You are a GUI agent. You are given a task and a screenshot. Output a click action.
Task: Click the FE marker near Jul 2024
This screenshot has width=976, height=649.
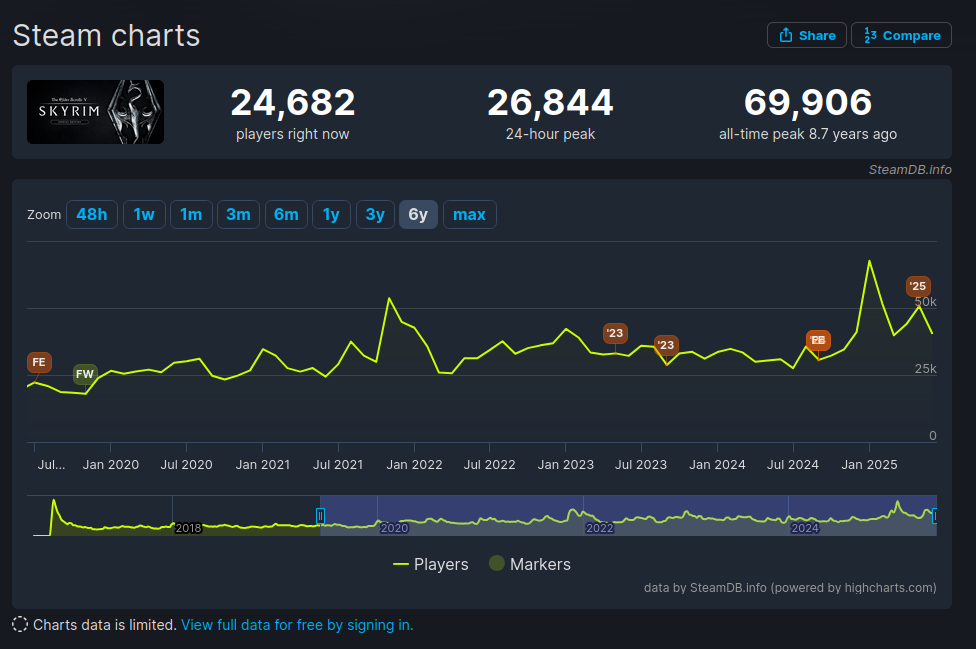coord(818,340)
